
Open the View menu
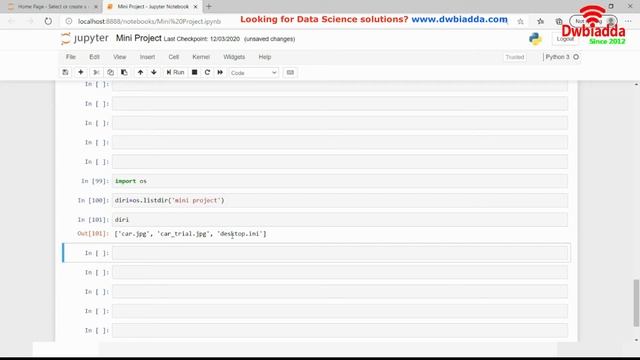(120, 57)
